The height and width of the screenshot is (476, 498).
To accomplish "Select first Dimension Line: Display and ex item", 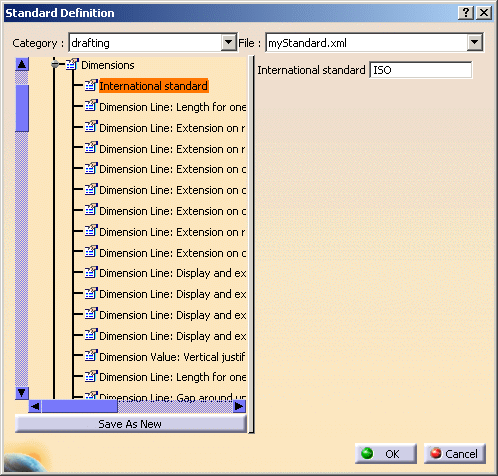I will 173,273.
